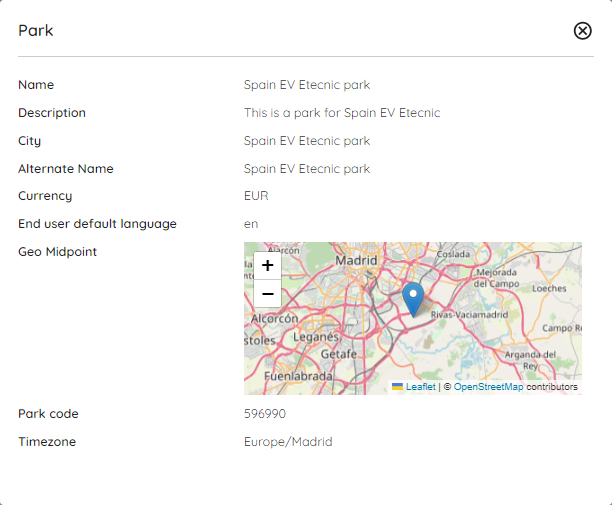Viewport: 612px width, 505px height.
Task: Click the 'Park' dialog title
Action: (36, 31)
